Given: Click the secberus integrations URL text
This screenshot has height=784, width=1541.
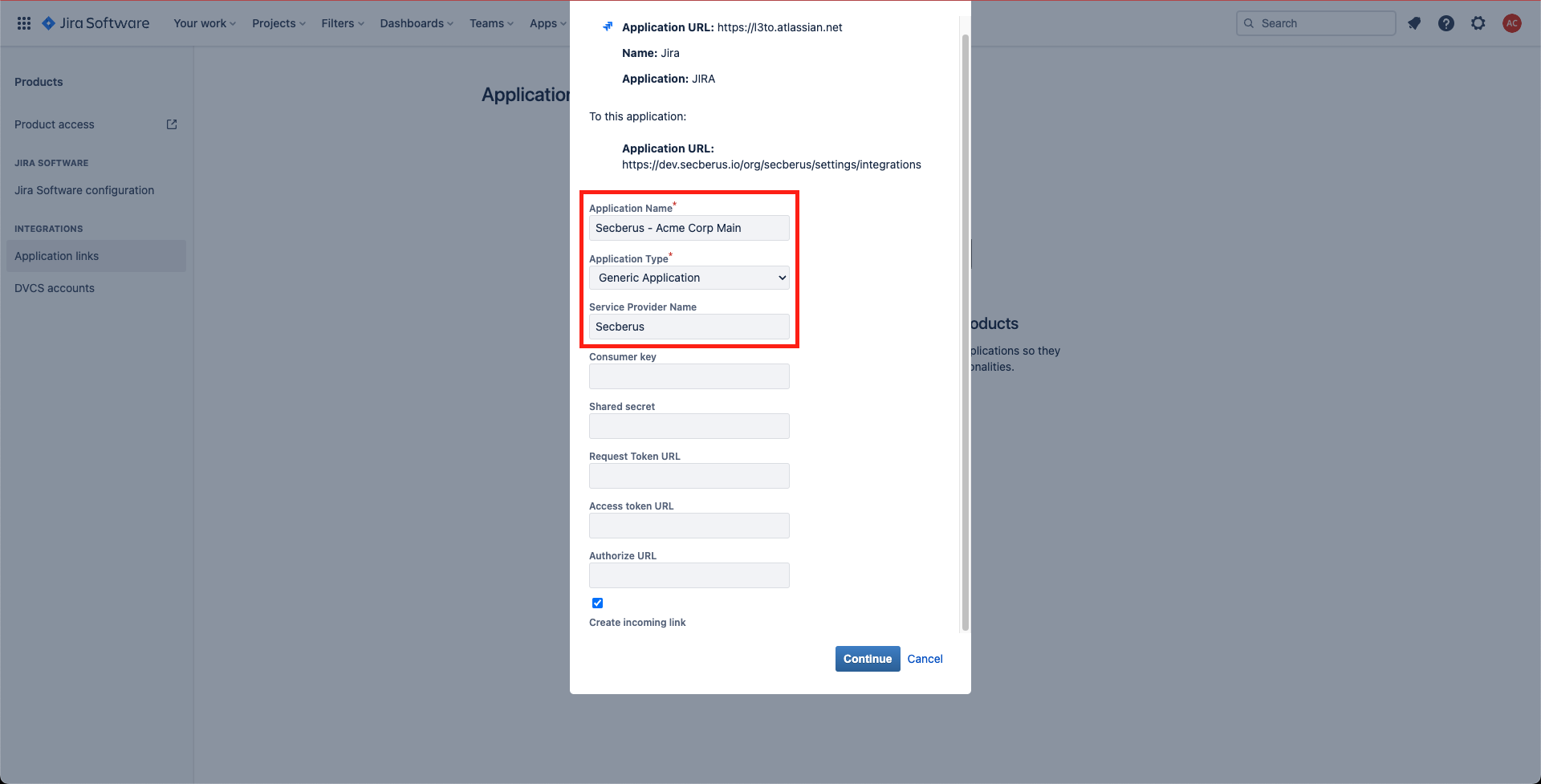Looking at the screenshot, I should tap(771, 165).
